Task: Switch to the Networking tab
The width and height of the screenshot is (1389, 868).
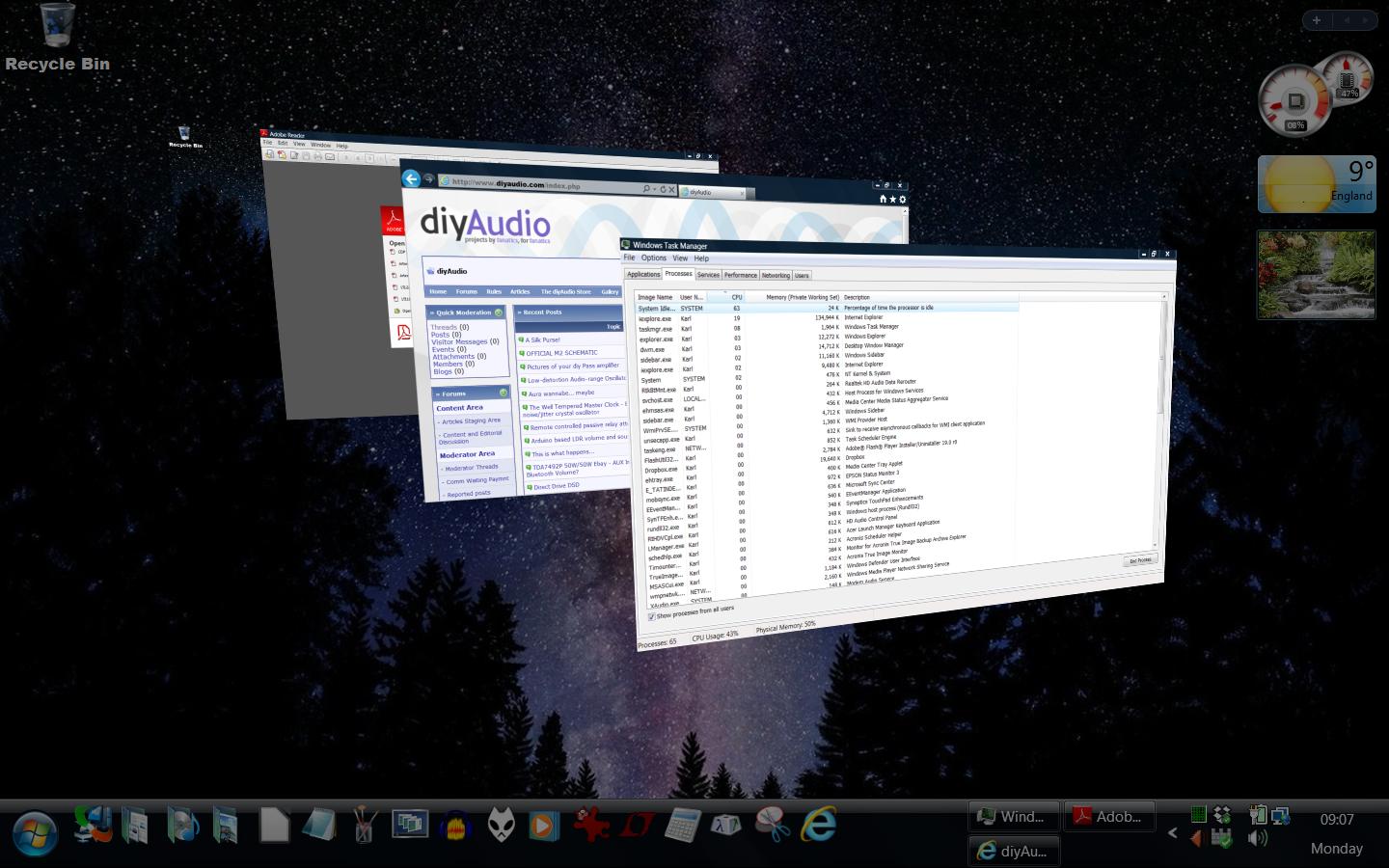Action: [776, 275]
